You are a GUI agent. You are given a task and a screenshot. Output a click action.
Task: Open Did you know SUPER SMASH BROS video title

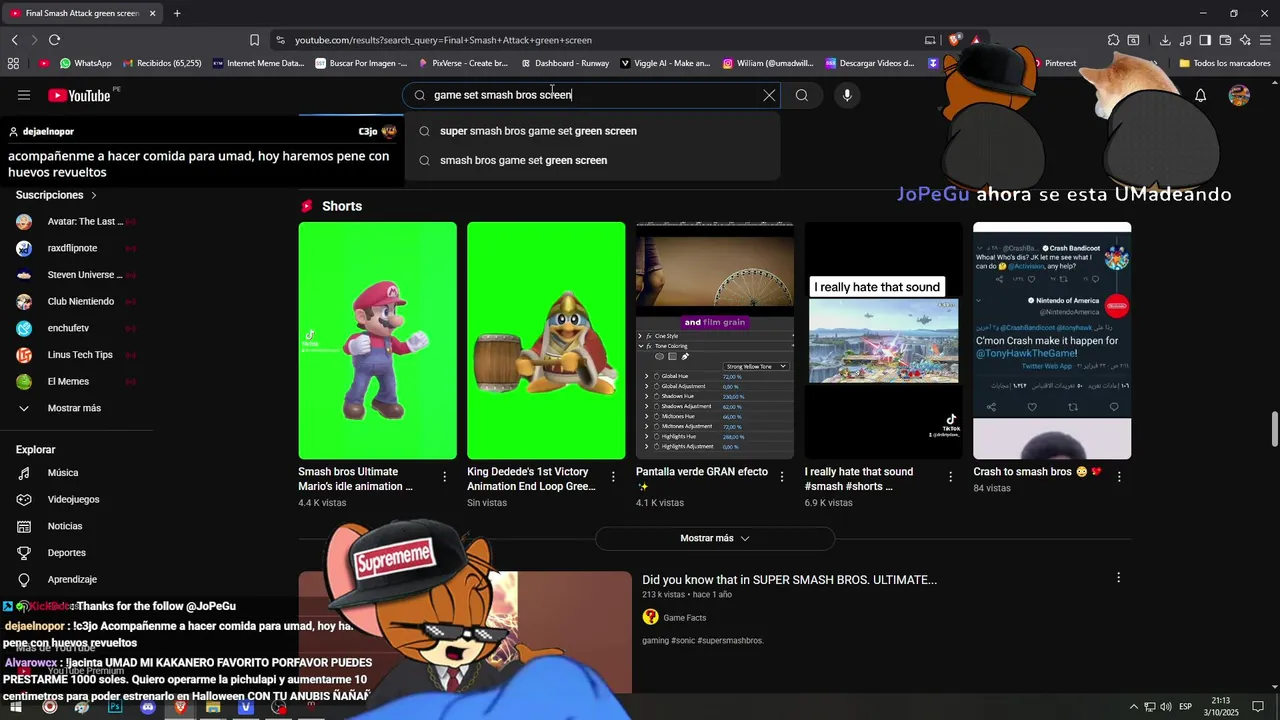coord(789,580)
